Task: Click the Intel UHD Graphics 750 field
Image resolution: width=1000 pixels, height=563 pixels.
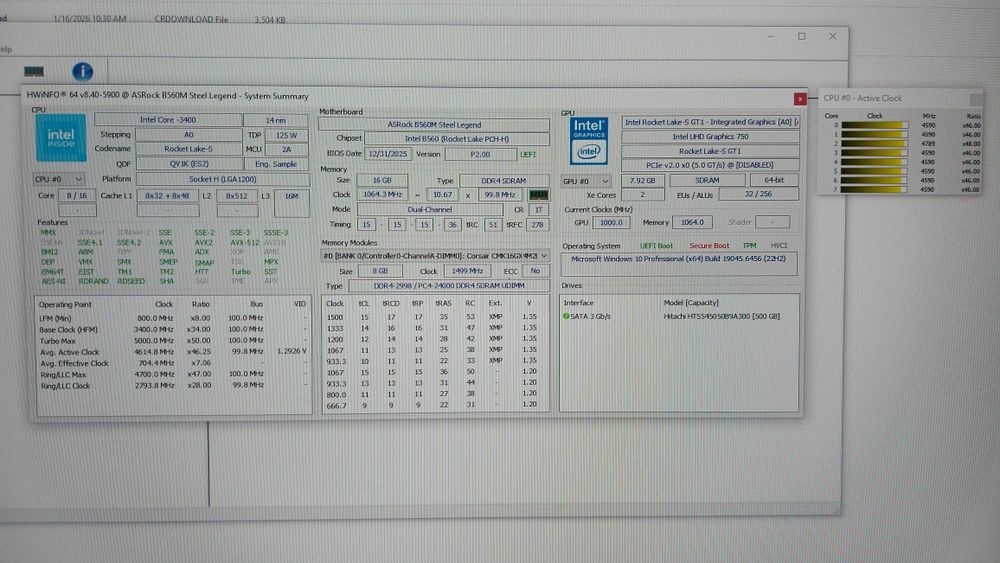Action: click(710, 136)
